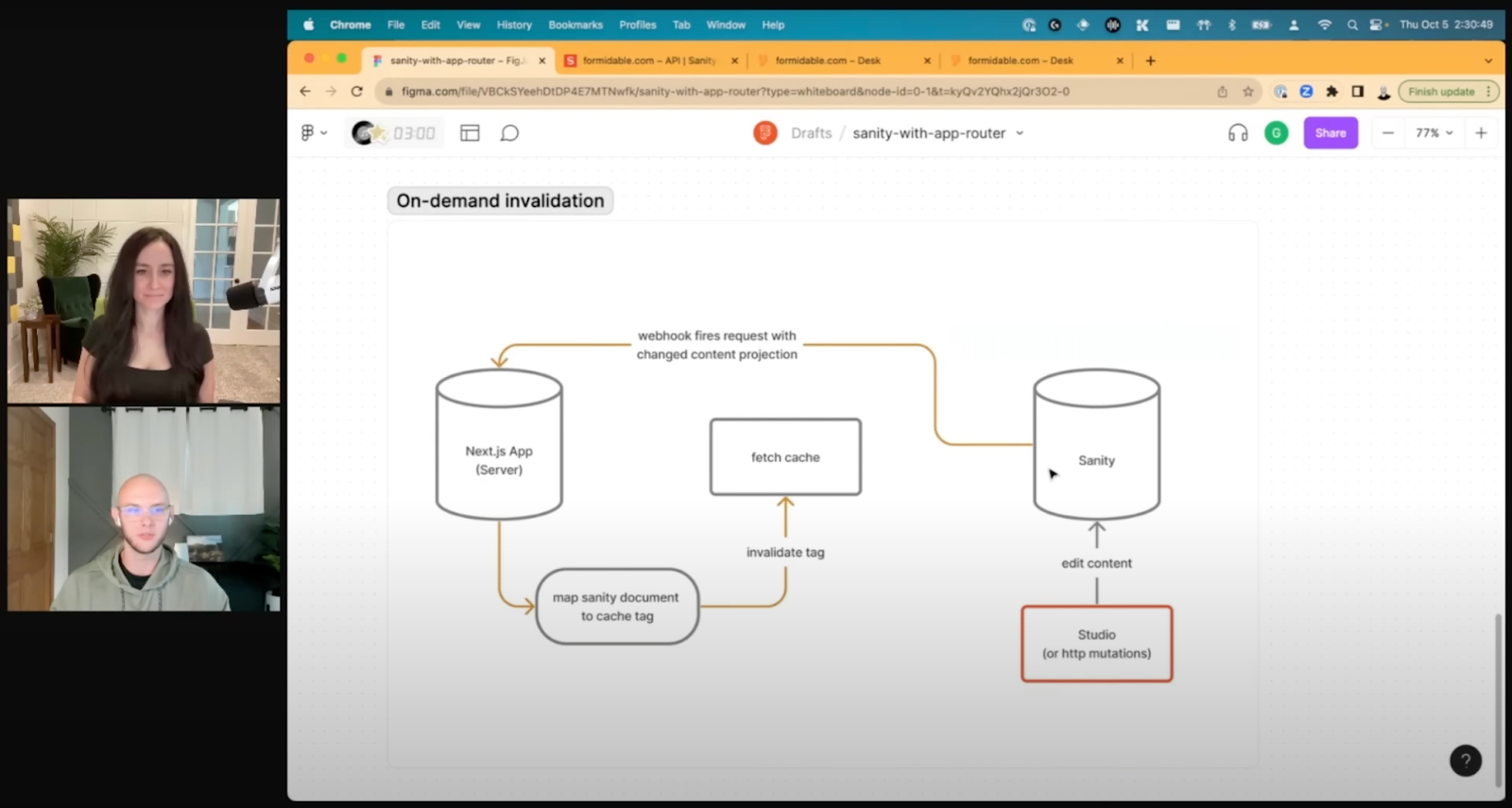
Task: Open the Wi-Fi status menu
Action: 1324,25
